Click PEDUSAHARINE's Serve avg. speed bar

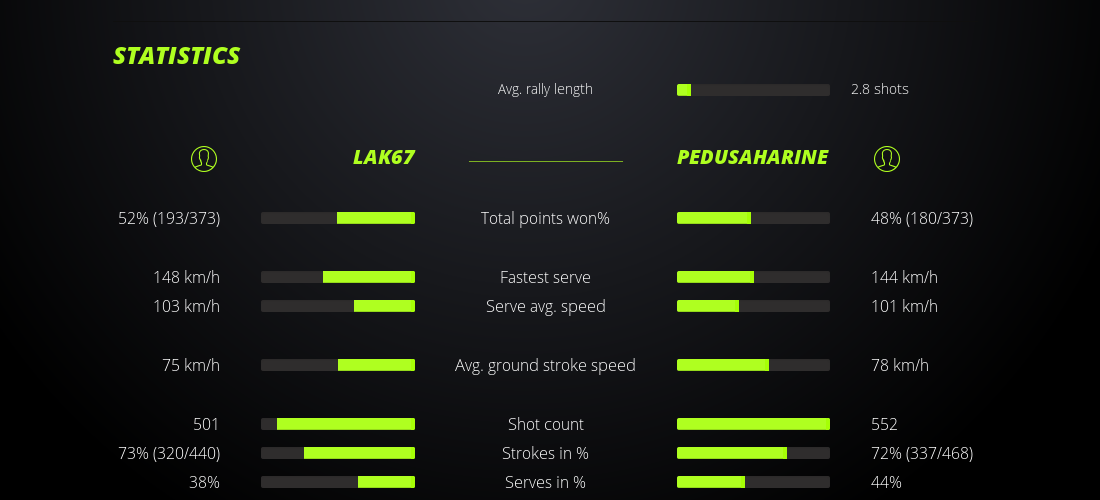(753, 306)
